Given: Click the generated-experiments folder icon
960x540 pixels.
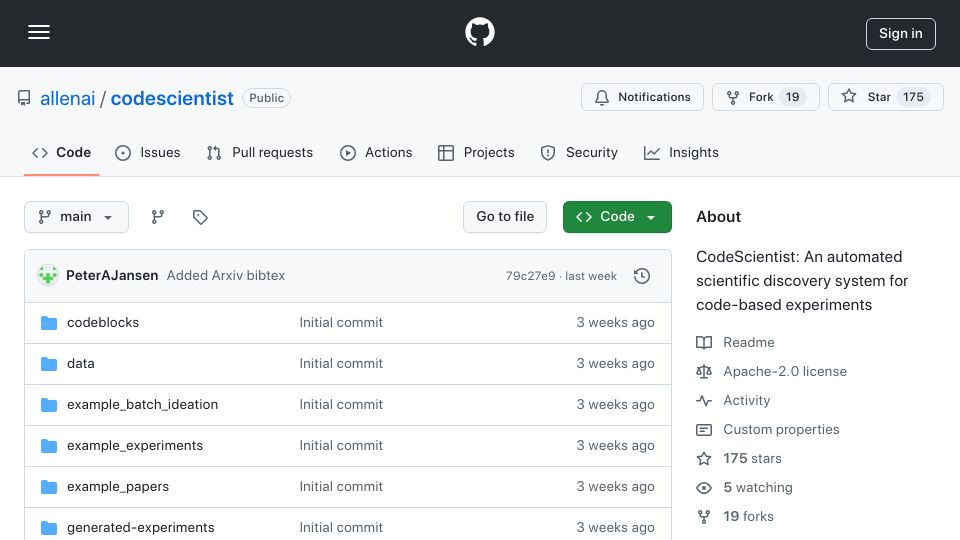Looking at the screenshot, I should pyautogui.click(x=49, y=528).
